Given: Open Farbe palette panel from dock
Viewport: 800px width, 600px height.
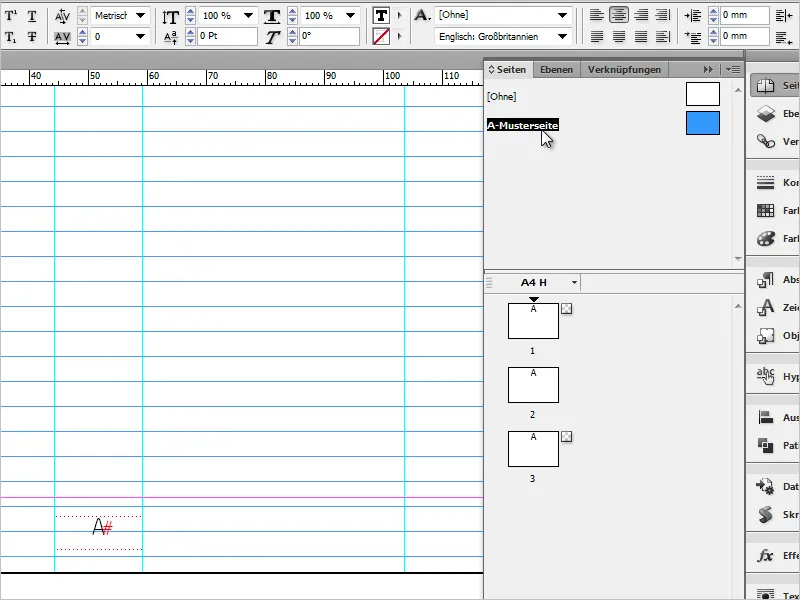Looking at the screenshot, I should (776, 238).
